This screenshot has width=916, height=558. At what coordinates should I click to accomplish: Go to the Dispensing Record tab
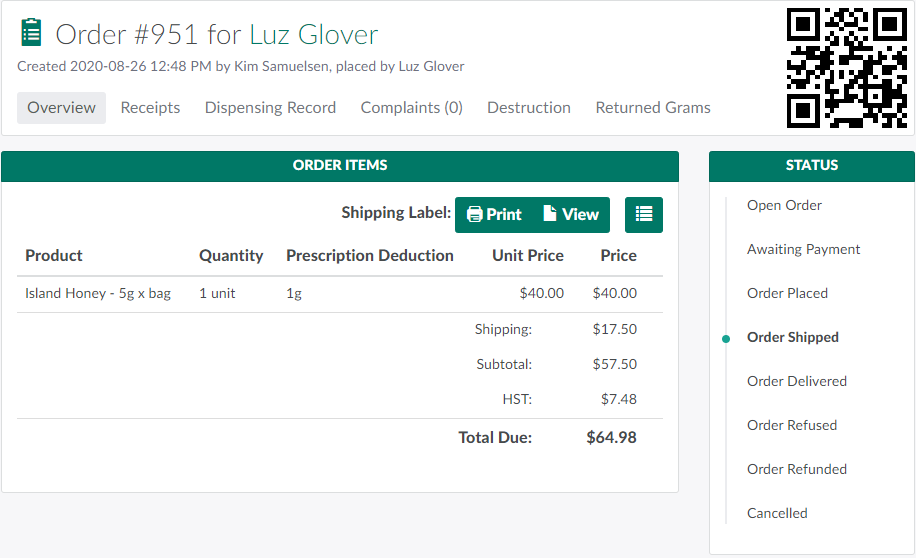(x=270, y=108)
